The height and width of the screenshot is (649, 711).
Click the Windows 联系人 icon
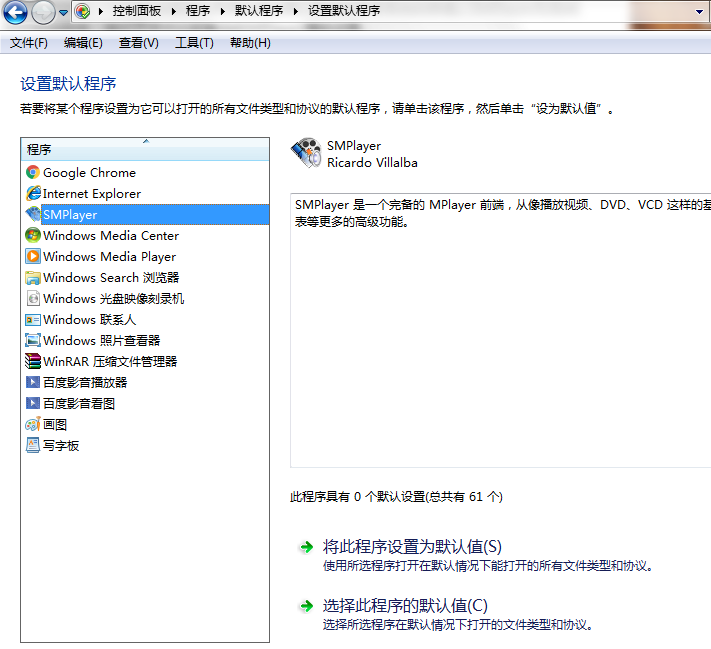pyautogui.click(x=33, y=319)
